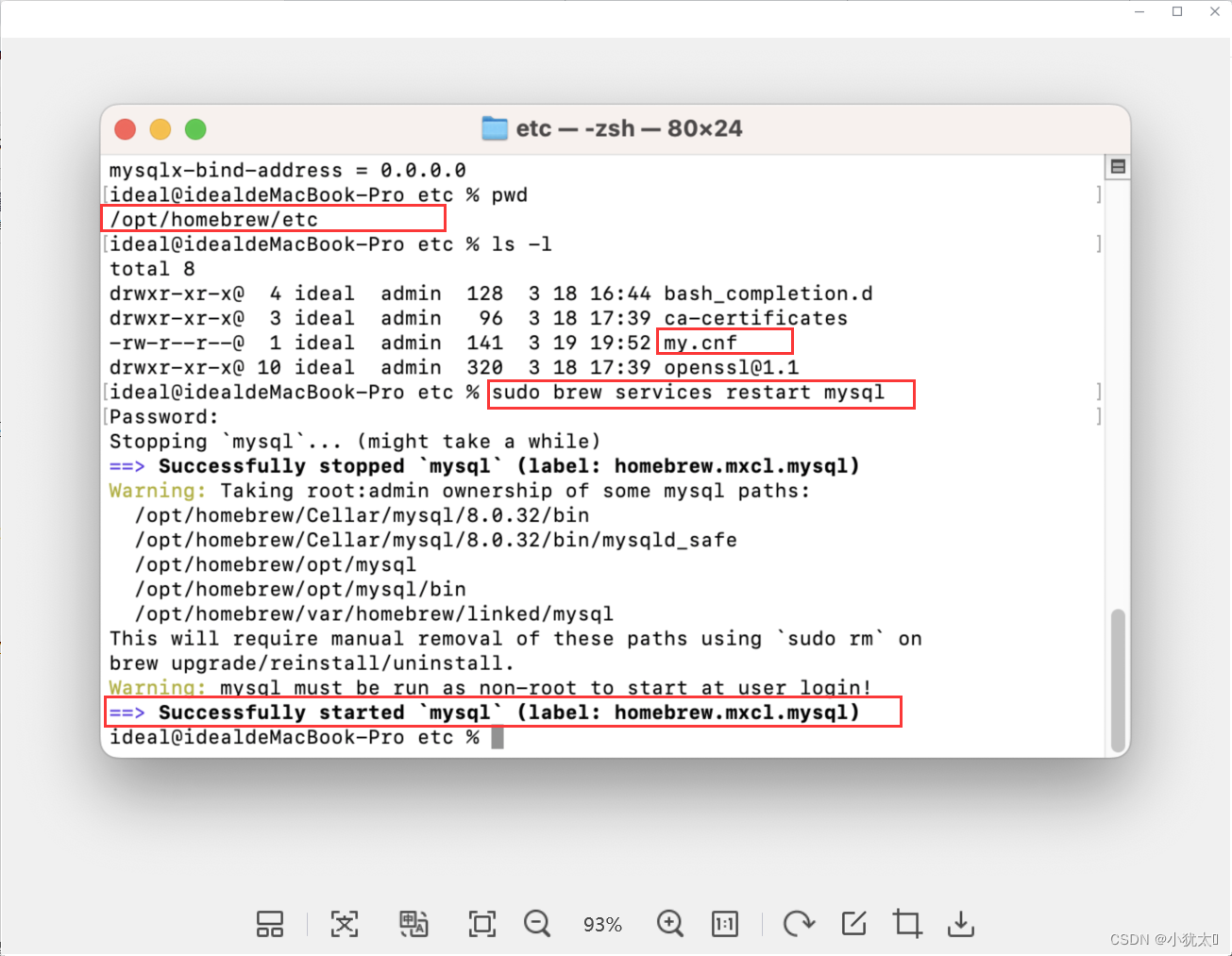
Task: Click the 'Password:' prompt line
Action: (x=164, y=417)
